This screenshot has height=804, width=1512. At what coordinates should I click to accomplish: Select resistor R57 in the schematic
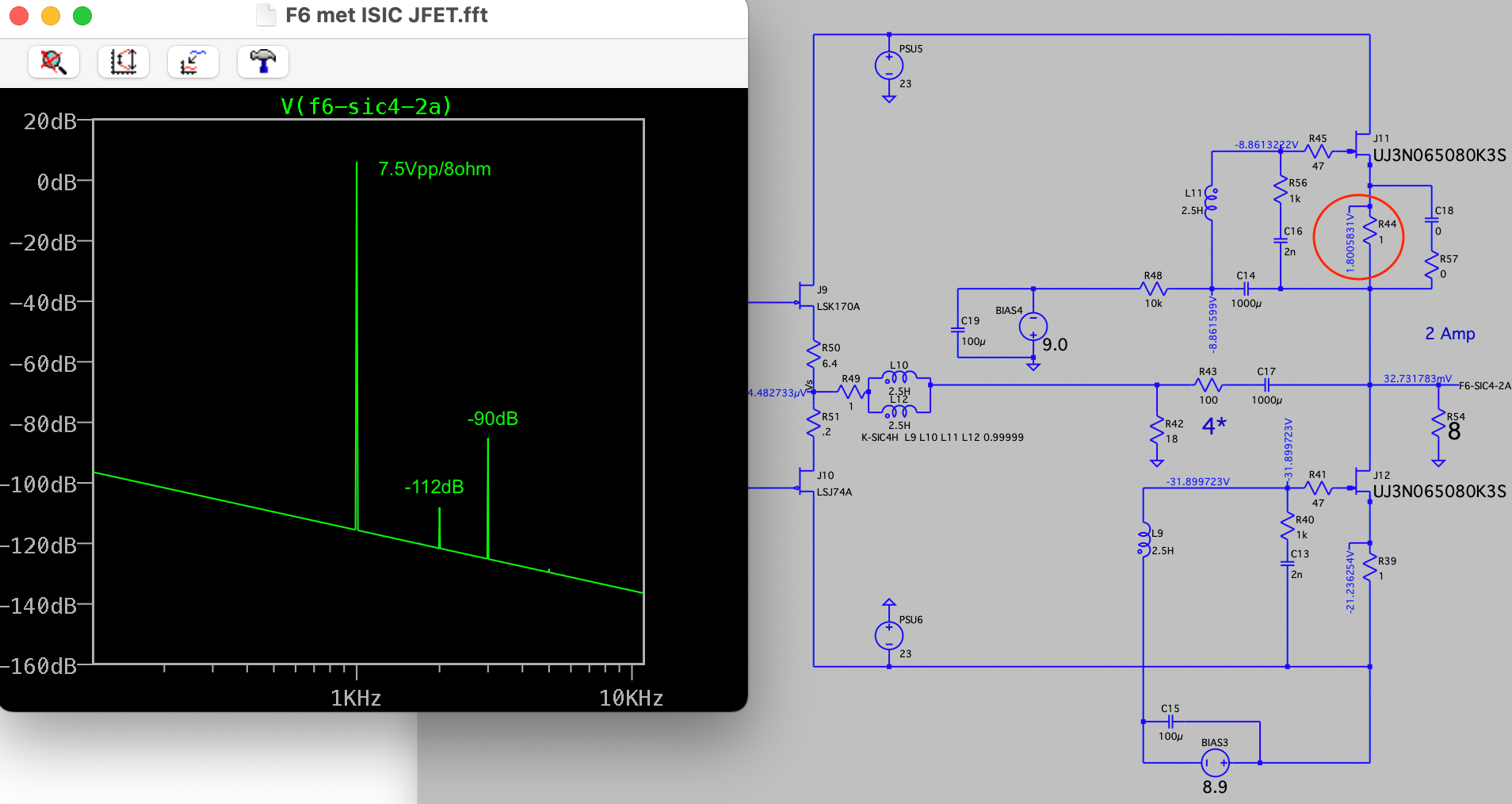tap(1431, 266)
